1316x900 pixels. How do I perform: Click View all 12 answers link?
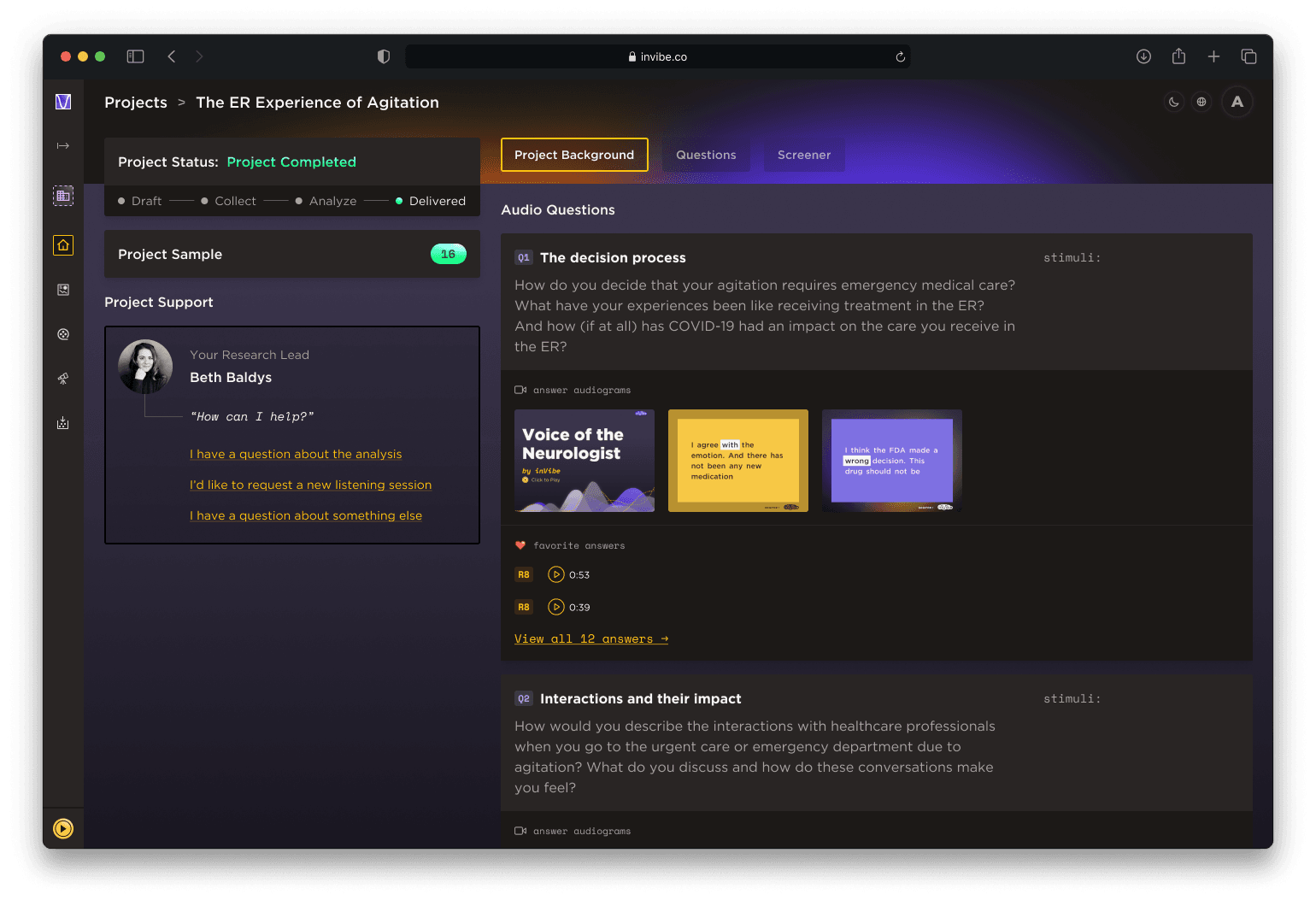591,638
